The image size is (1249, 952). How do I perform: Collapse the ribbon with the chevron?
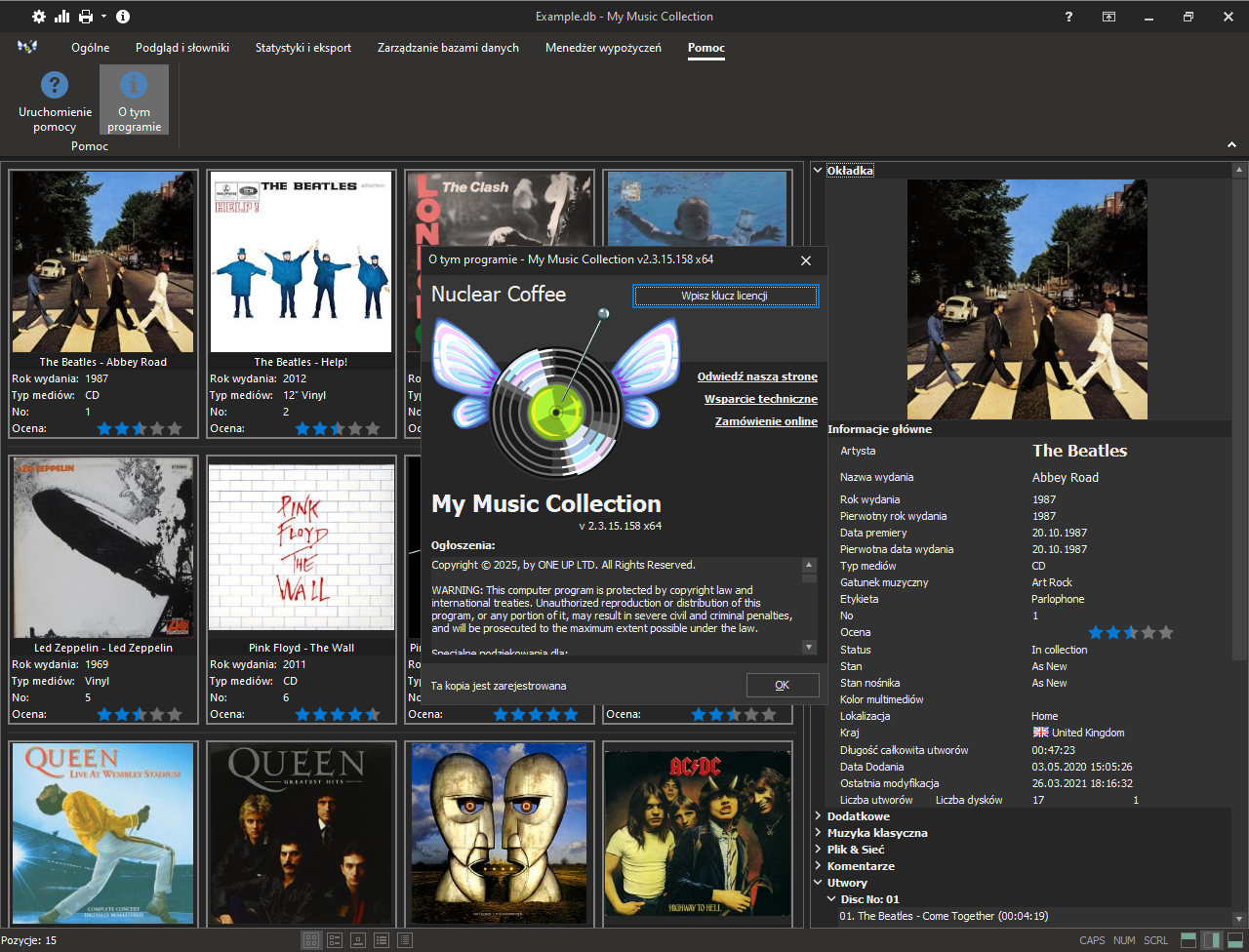click(1231, 145)
